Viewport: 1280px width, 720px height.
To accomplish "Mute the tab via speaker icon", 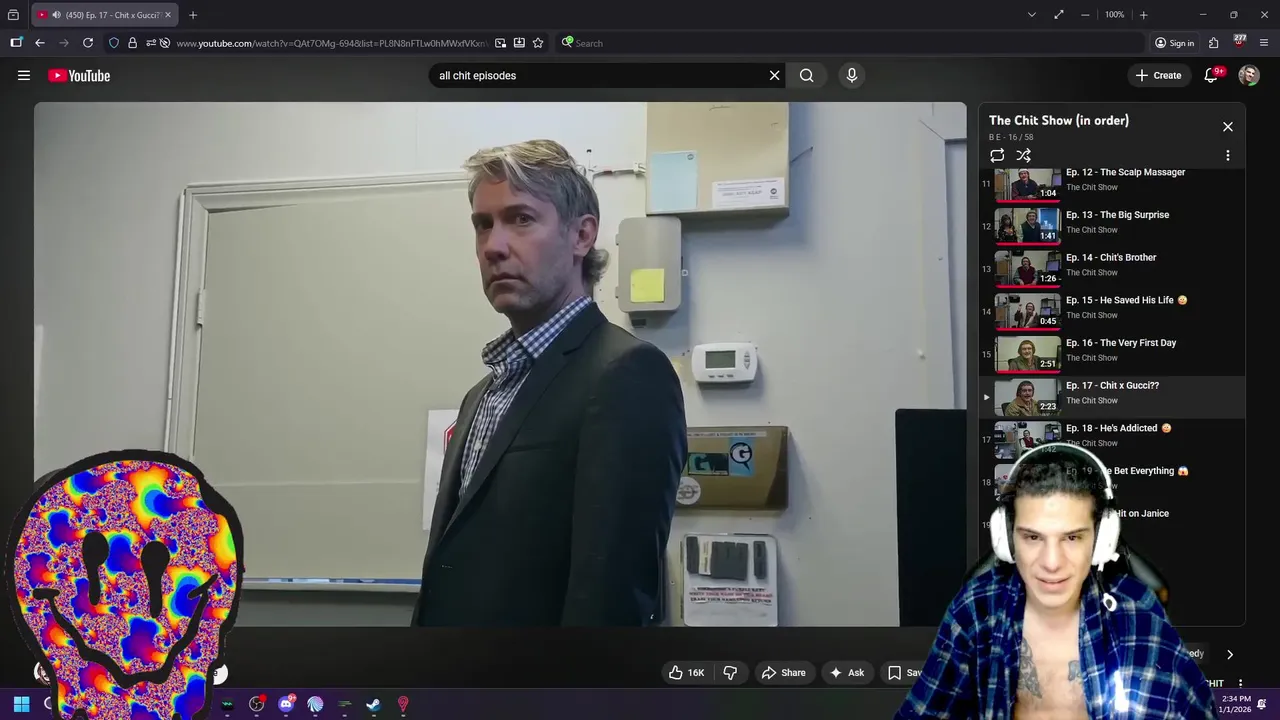I will tap(55, 15).
